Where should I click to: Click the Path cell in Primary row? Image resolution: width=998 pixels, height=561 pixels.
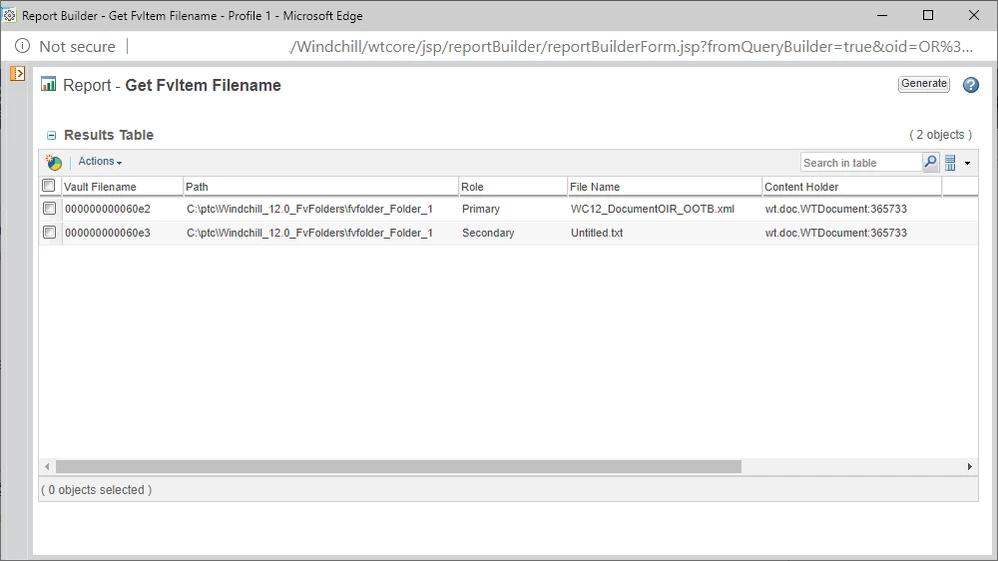[x=309, y=209]
